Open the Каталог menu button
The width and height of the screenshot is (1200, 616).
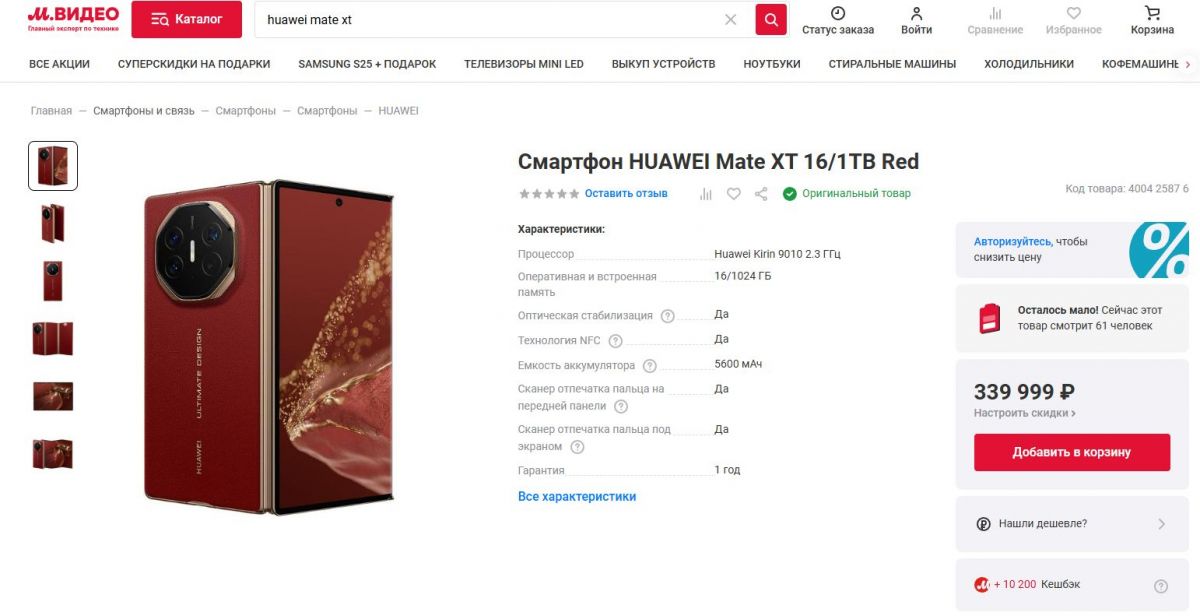[x=186, y=19]
